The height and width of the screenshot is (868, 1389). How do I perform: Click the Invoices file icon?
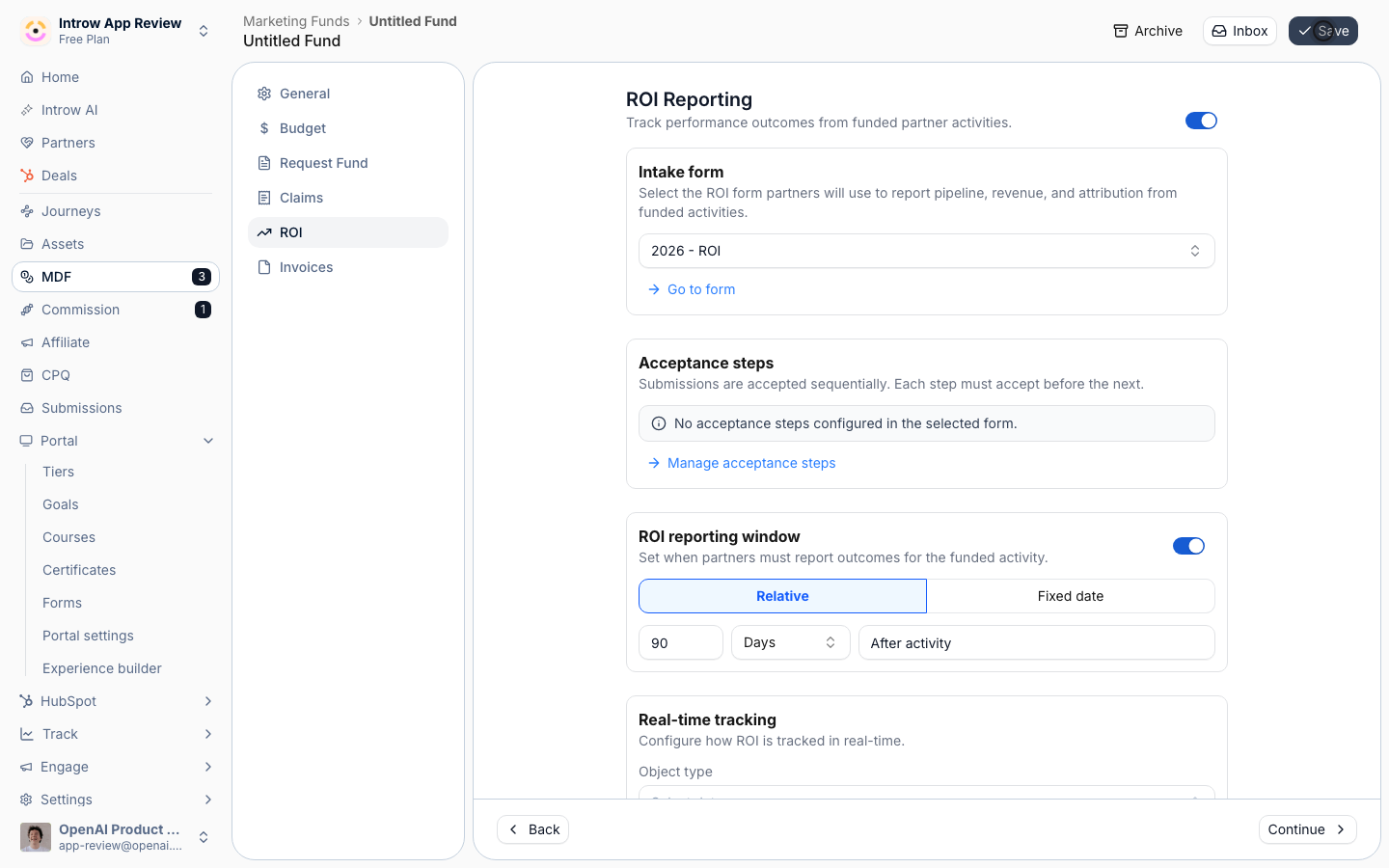point(264,267)
